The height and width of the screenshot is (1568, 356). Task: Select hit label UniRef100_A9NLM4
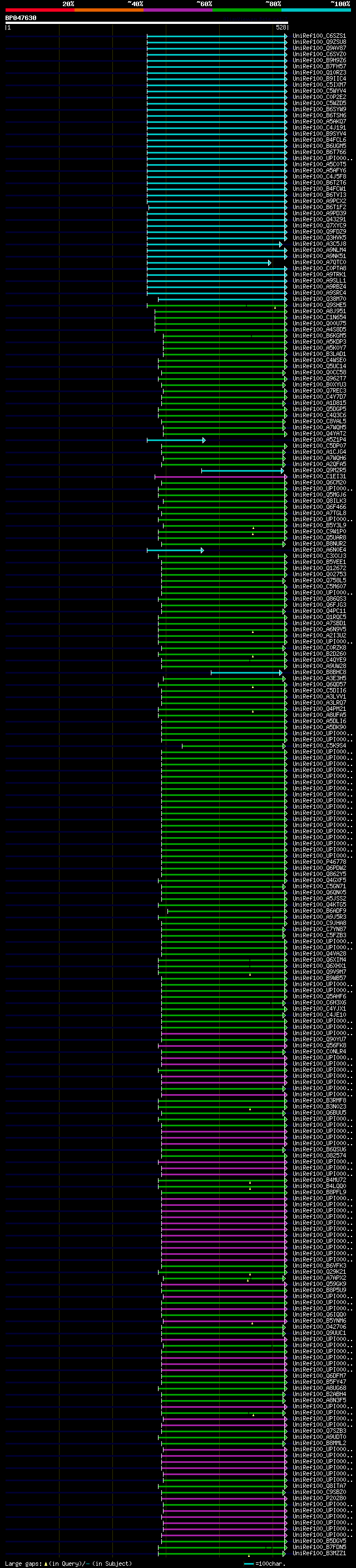[319, 250]
